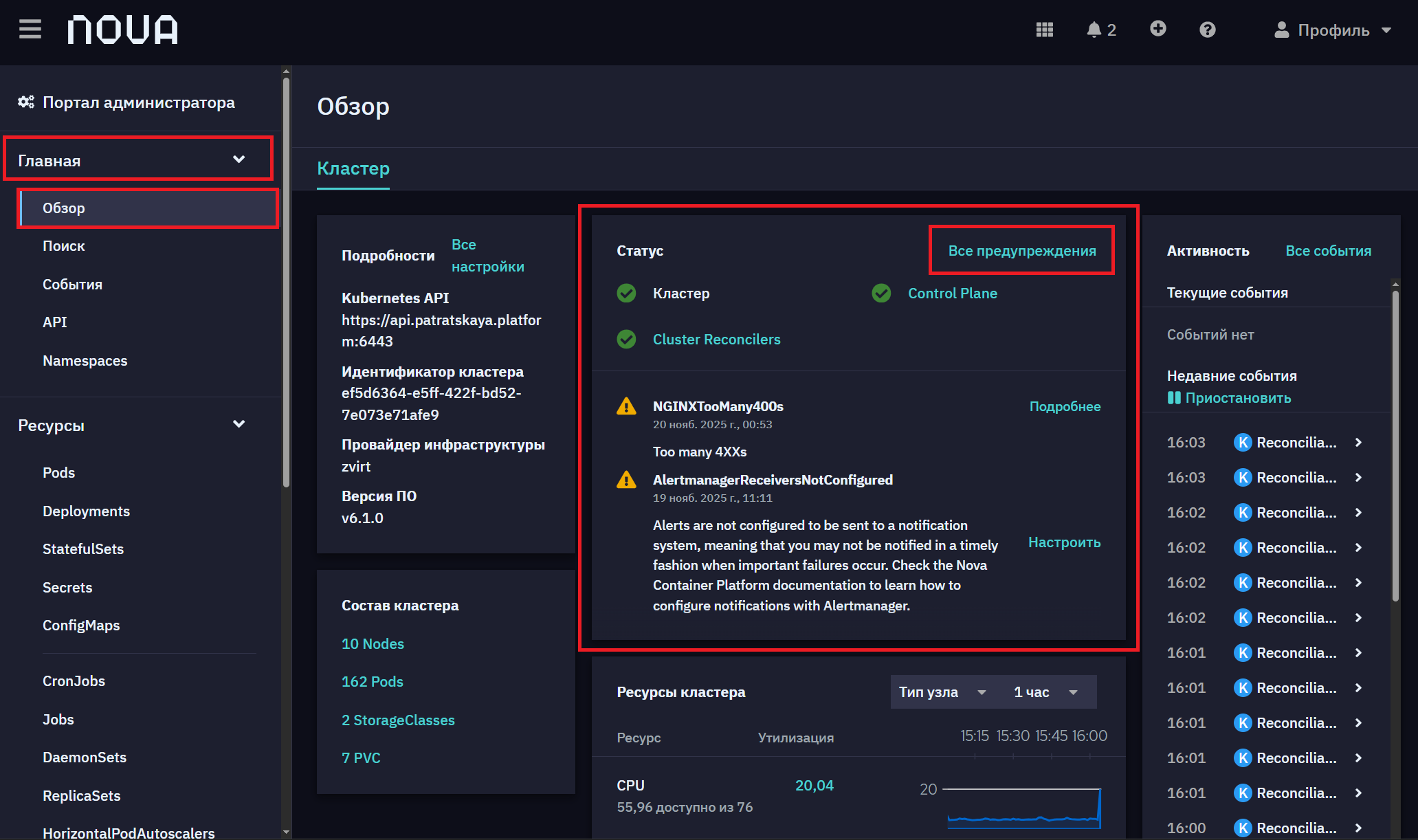Pause recent events with Приостановить

tap(1229, 398)
